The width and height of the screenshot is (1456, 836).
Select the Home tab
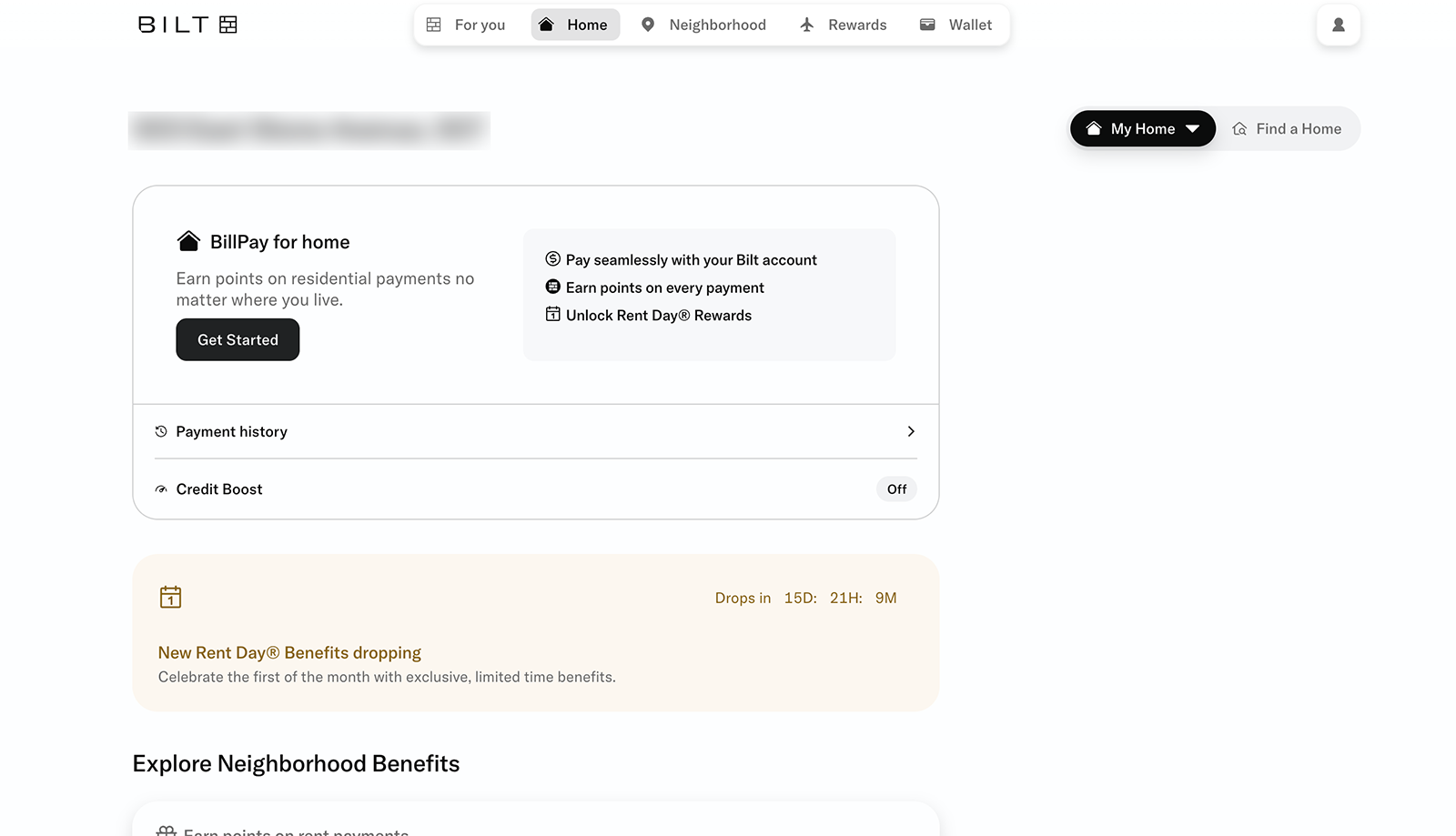(575, 25)
